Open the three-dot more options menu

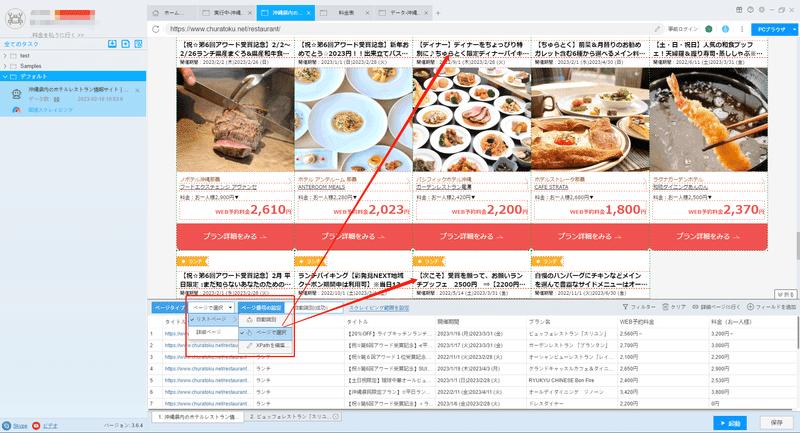742,29
